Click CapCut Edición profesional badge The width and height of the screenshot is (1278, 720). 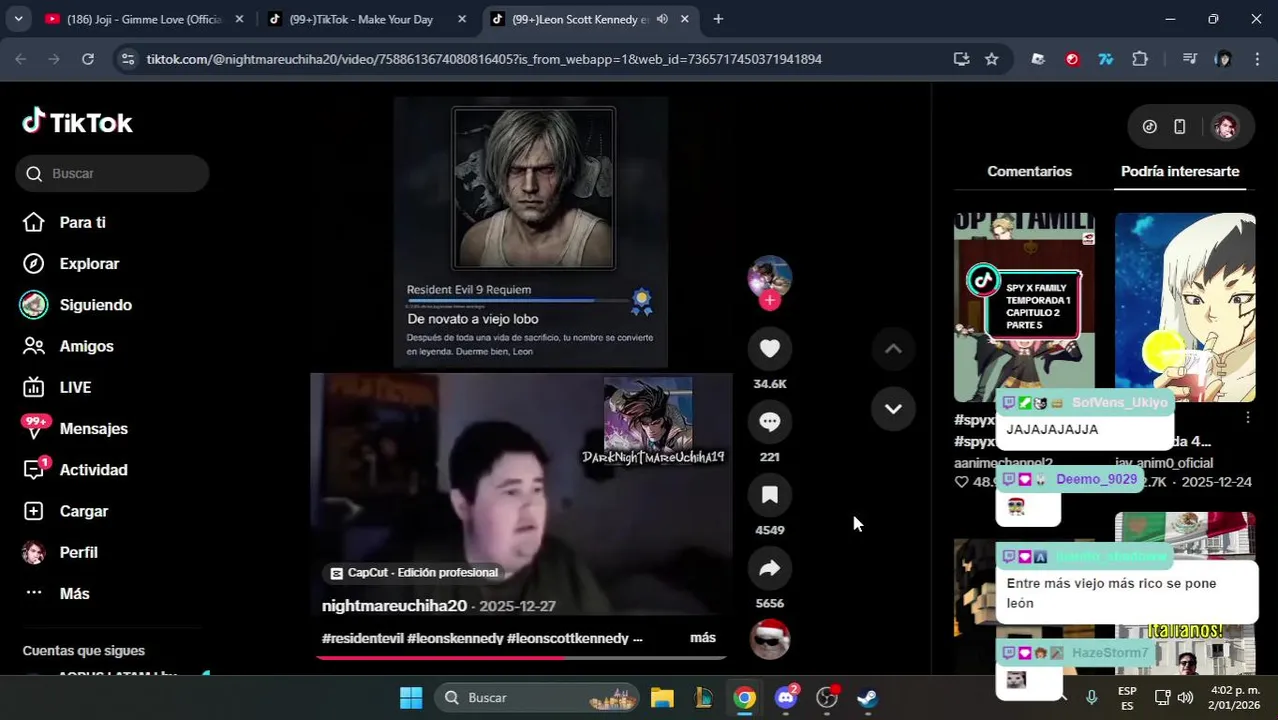click(413, 573)
